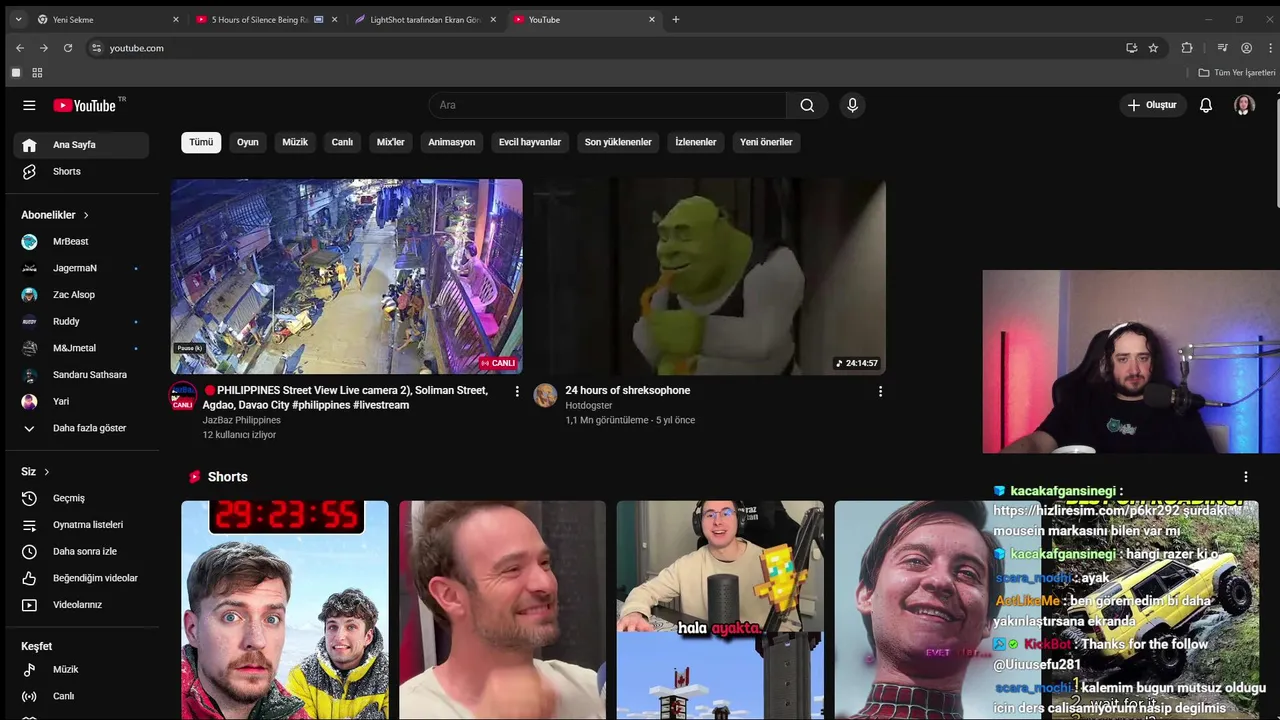This screenshot has height=720, width=1280.
Task: Focus the Ara search field
Action: 608,105
